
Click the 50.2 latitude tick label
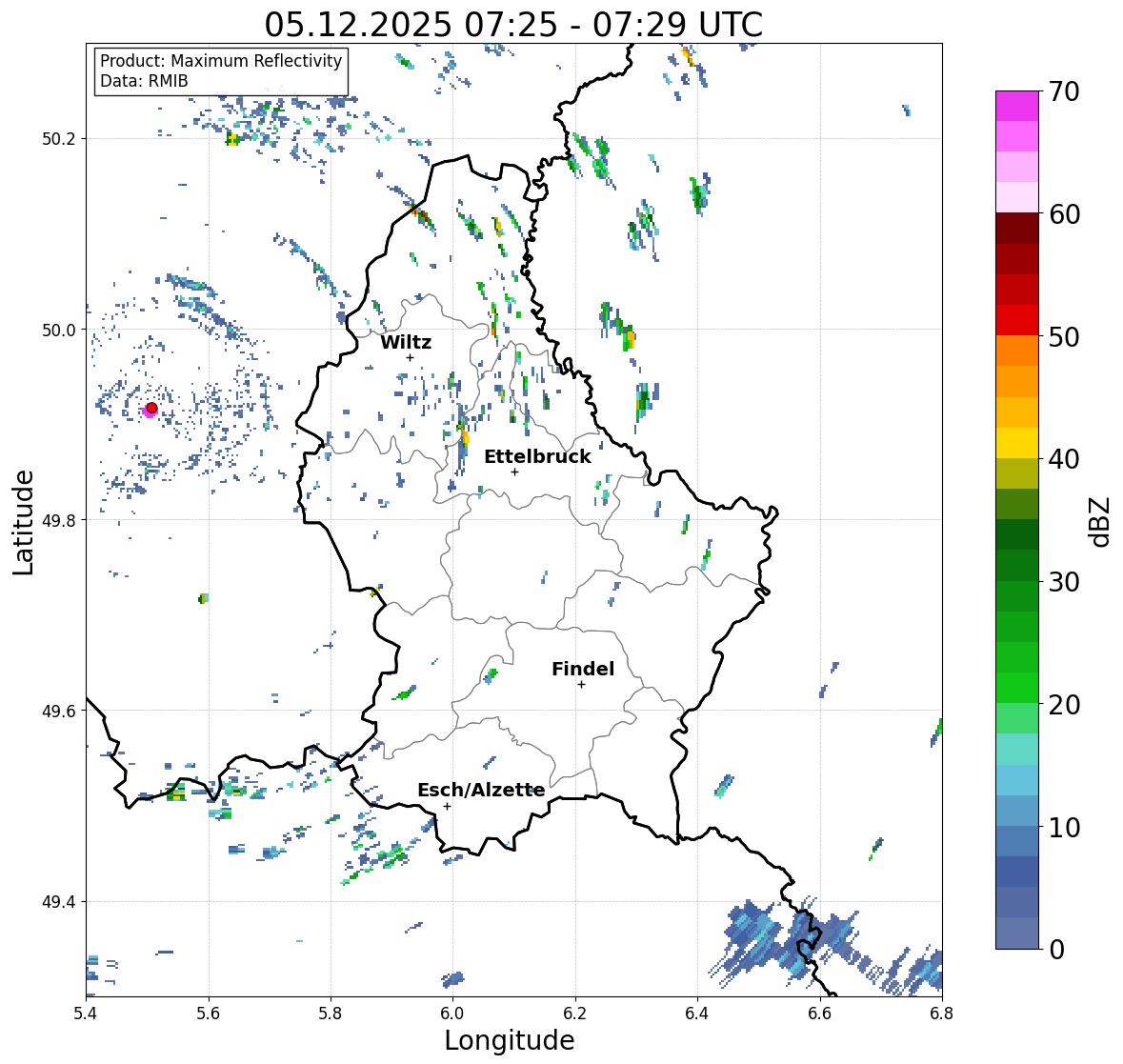[x=59, y=139]
